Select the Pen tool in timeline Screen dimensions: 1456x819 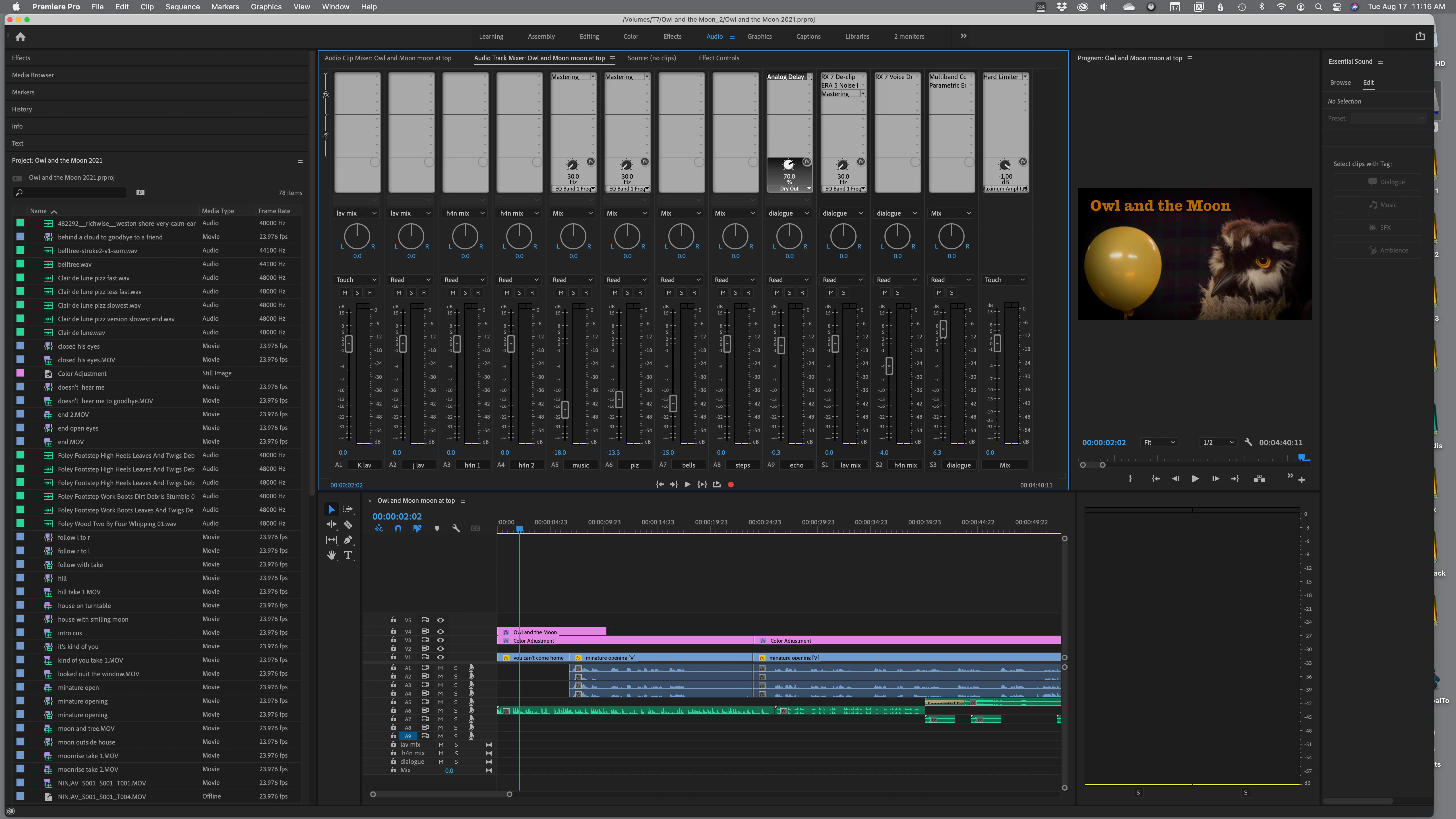(x=348, y=540)
